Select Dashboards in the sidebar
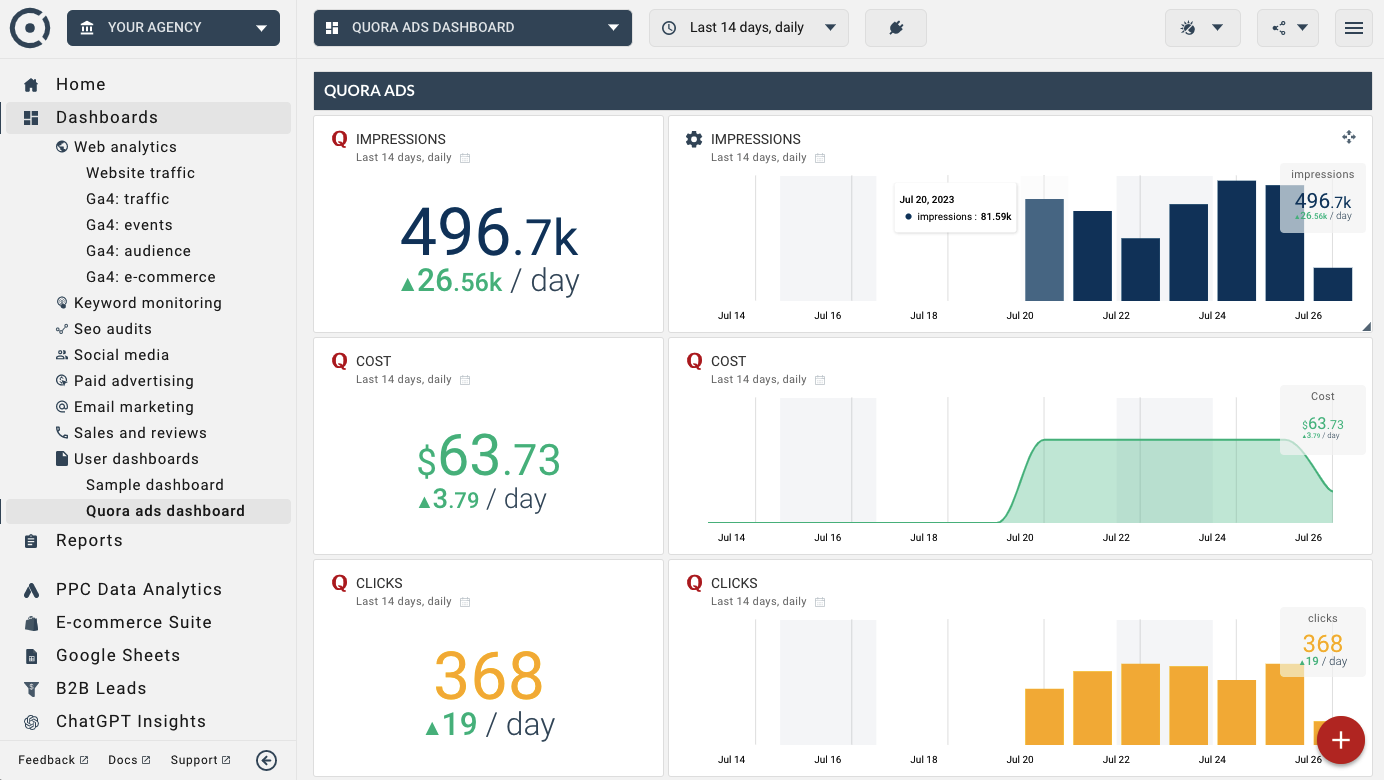This screenshot has width=1384, height=780. 148,118
